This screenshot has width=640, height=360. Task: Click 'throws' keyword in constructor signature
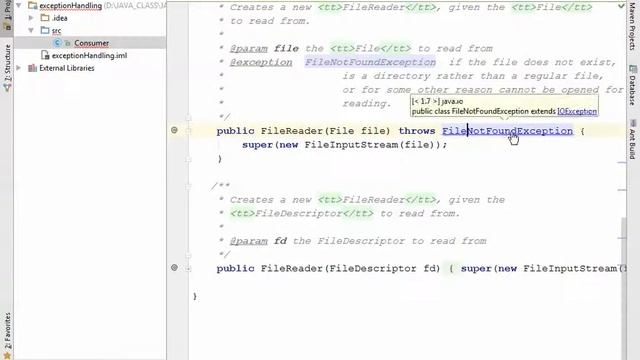click(417, 131)
